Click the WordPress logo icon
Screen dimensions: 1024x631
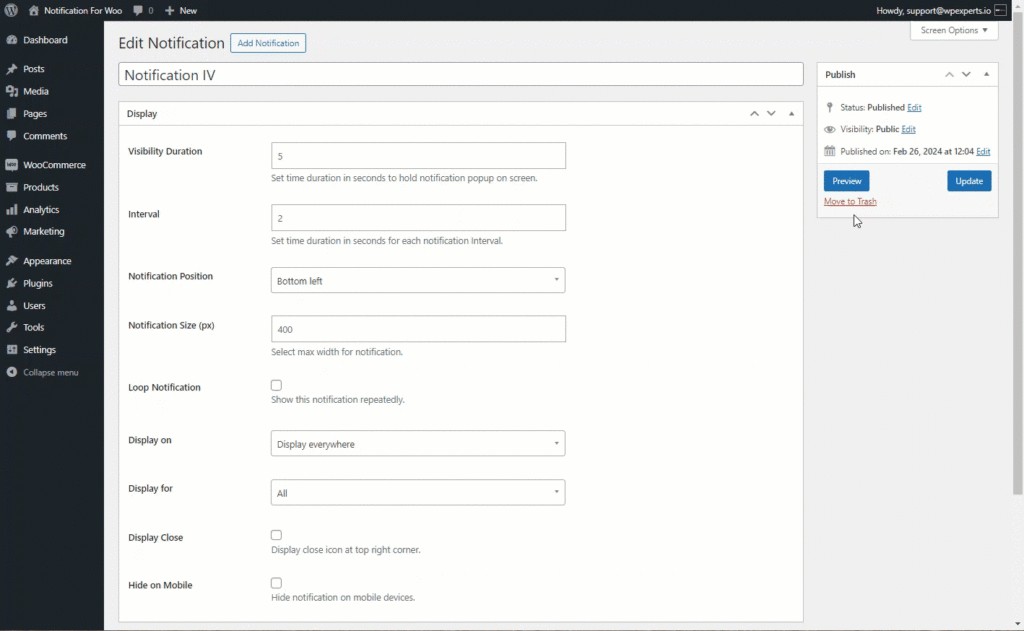coord(11,10)
